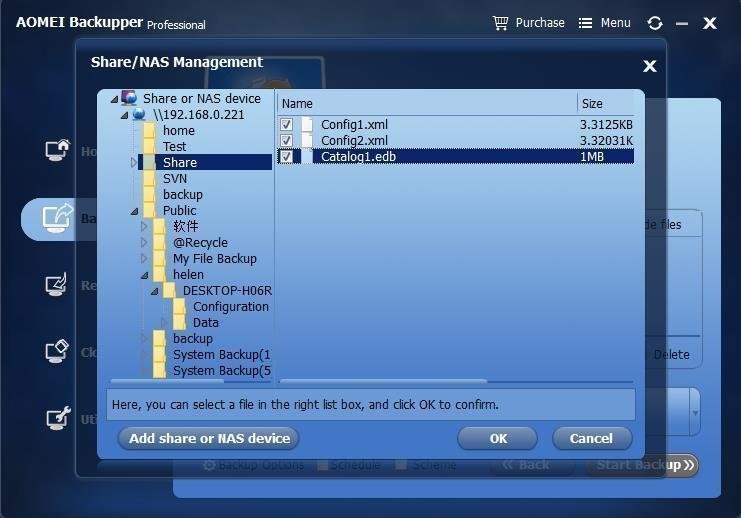This screenshot has height=518, width=741.
Task: Collapse the helen folder node
Action: pyautogui.click(x=145, y=275)
